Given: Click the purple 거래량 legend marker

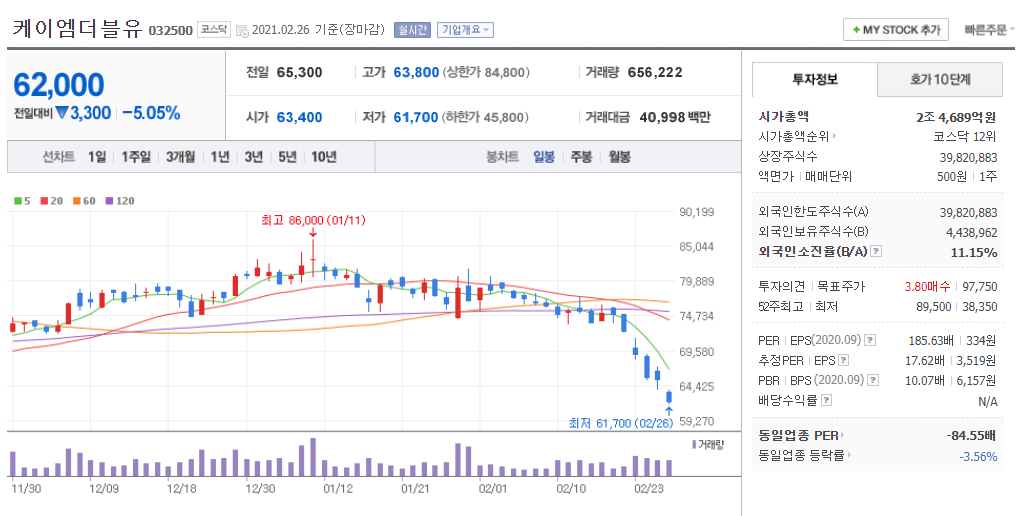Looking at the screenshot, I should point(694,445).
